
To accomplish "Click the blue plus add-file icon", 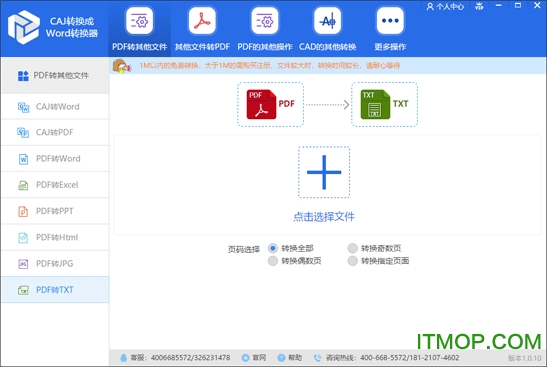I will coord(324,172).
